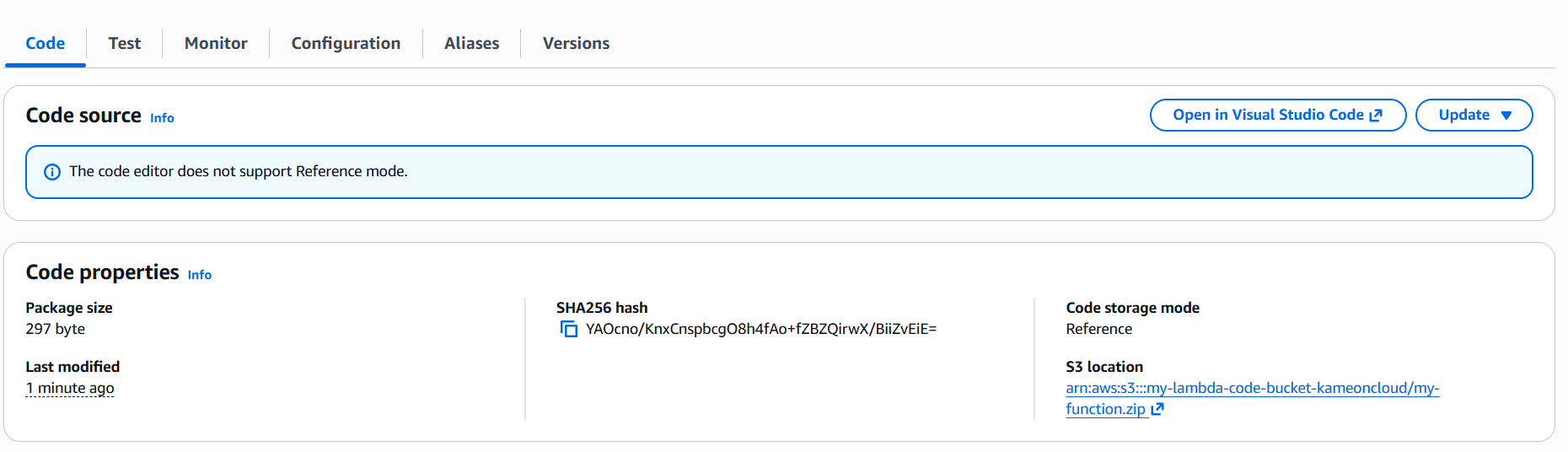
Task: Click the Code storage mode Reference value
Action: (x=1098, y=329)
